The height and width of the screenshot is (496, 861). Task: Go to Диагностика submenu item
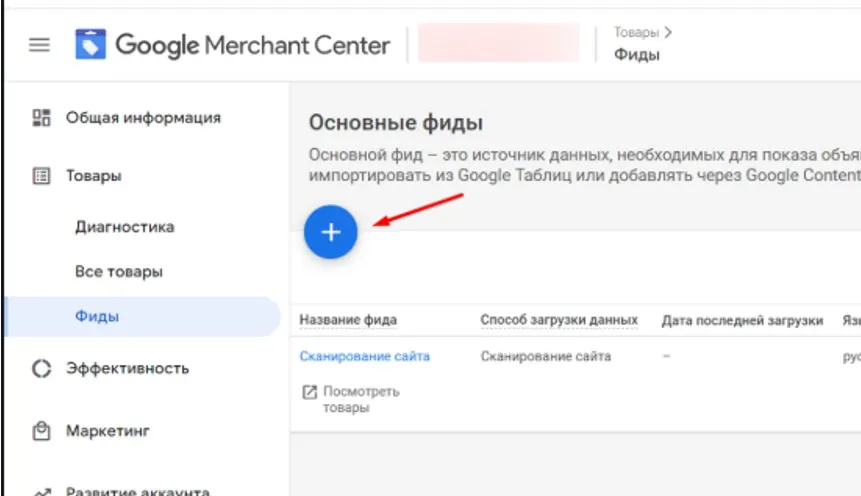[x=125, y=227]
